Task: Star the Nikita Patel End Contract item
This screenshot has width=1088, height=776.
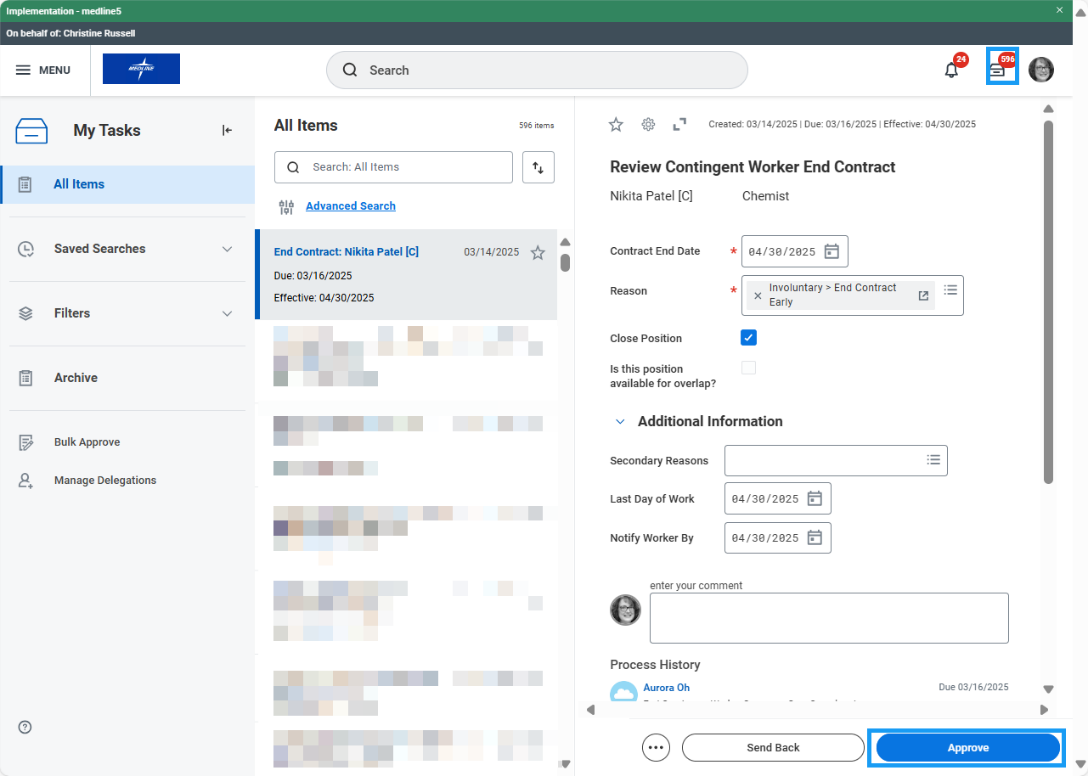Action: tap(538, 253)
